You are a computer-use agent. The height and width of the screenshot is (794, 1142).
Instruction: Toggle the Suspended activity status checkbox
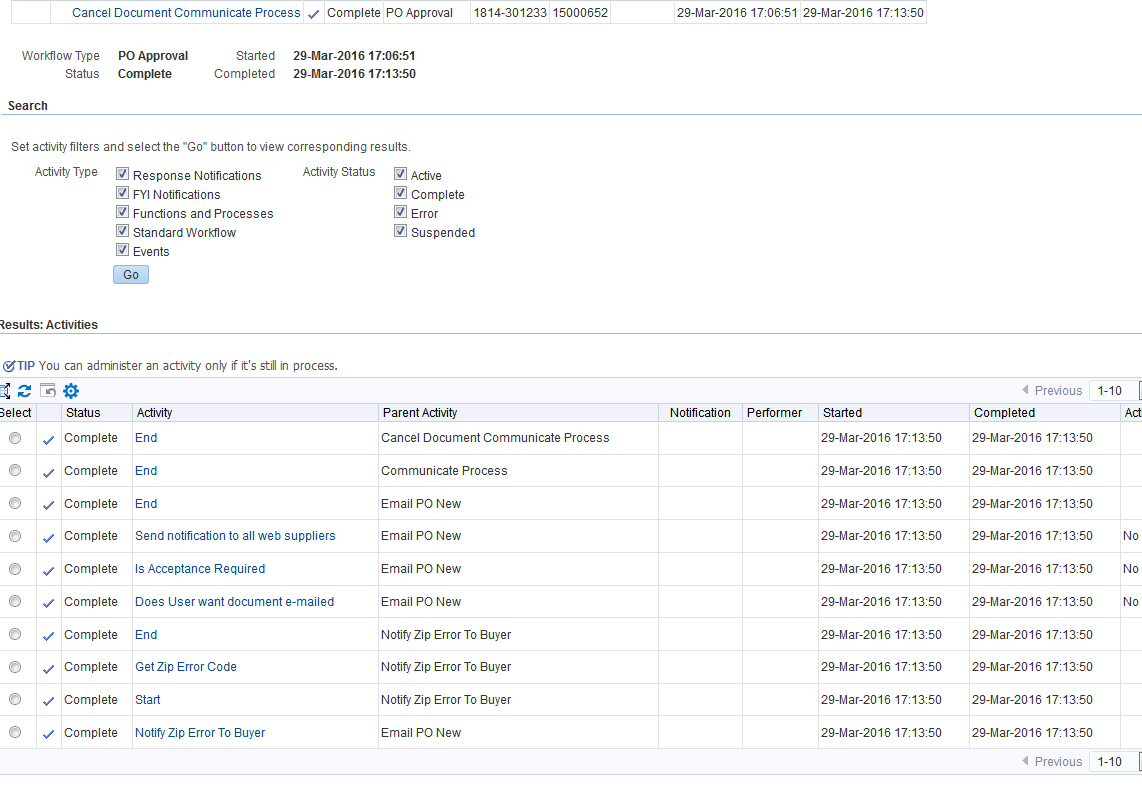[x=401, y=231]
